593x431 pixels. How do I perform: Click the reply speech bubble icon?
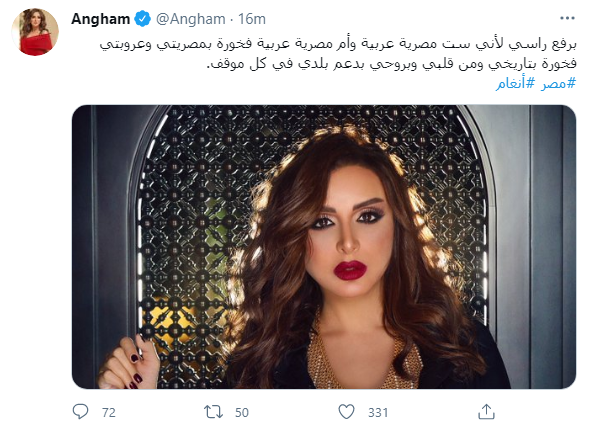click(x=80, y=412)
